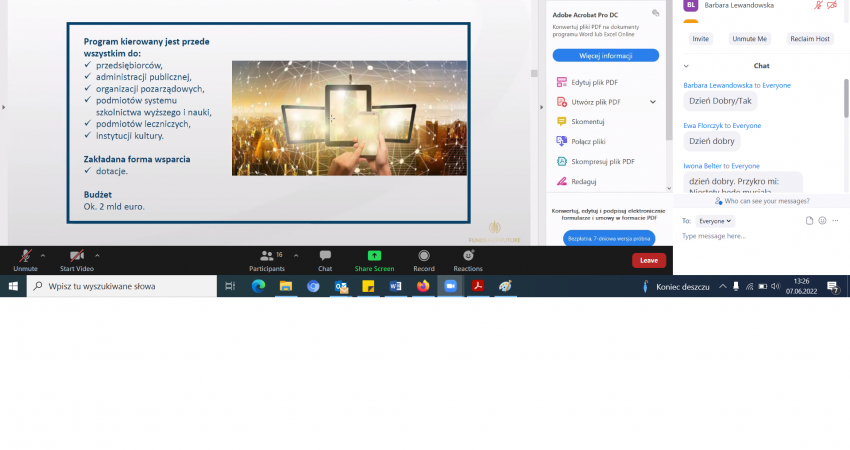This screenshot has width=850, height=450.
Task: Click Ewa Florczyk sender name in chat
Action: [703, 126]
